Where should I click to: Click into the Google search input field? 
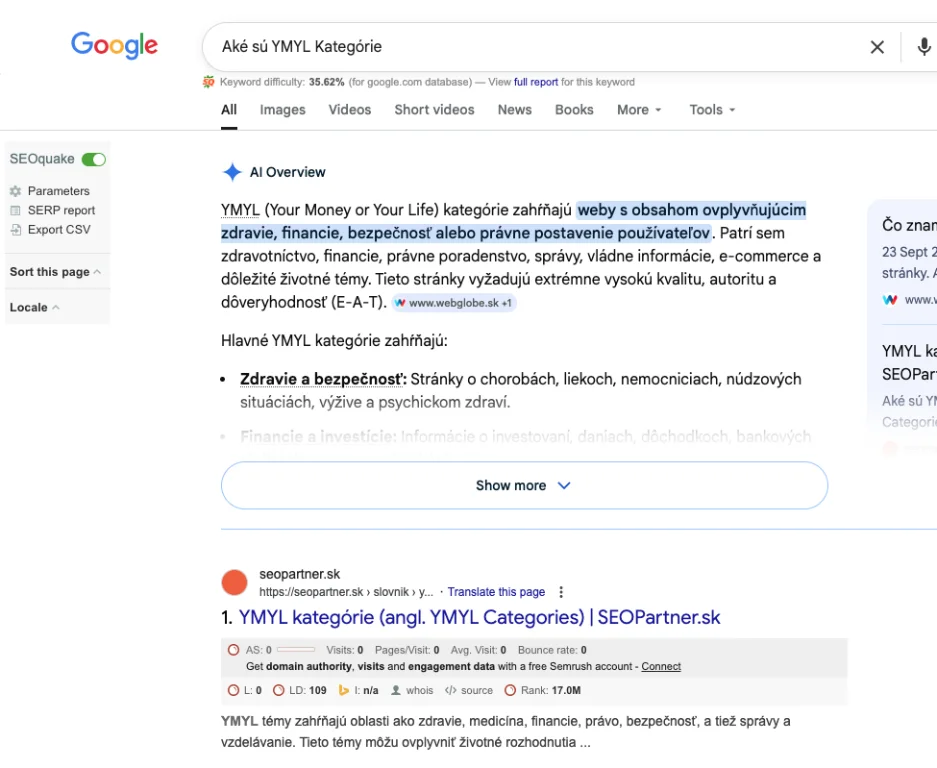pos(530,47)
